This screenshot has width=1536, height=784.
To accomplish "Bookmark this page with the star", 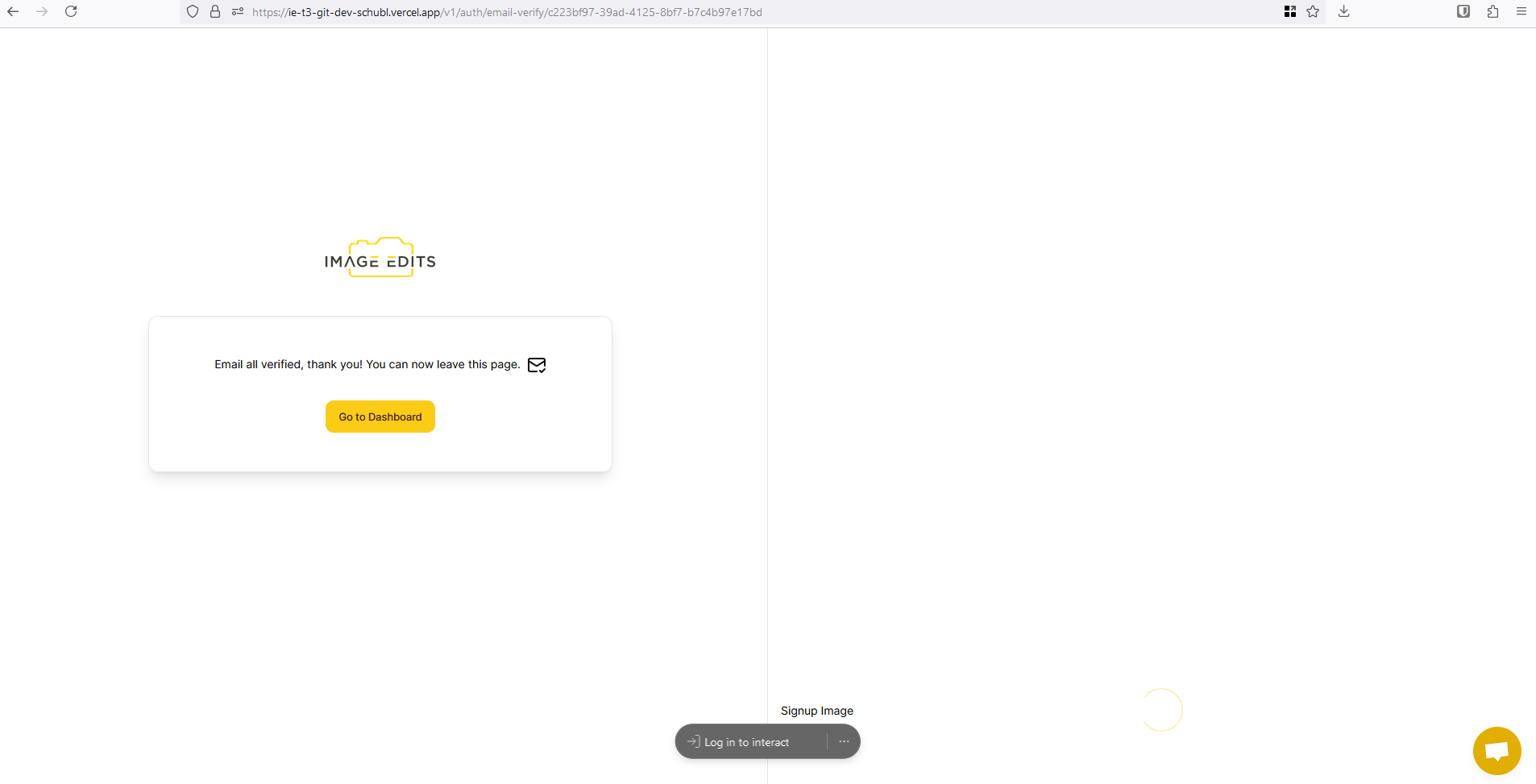I will point(1313,11).
